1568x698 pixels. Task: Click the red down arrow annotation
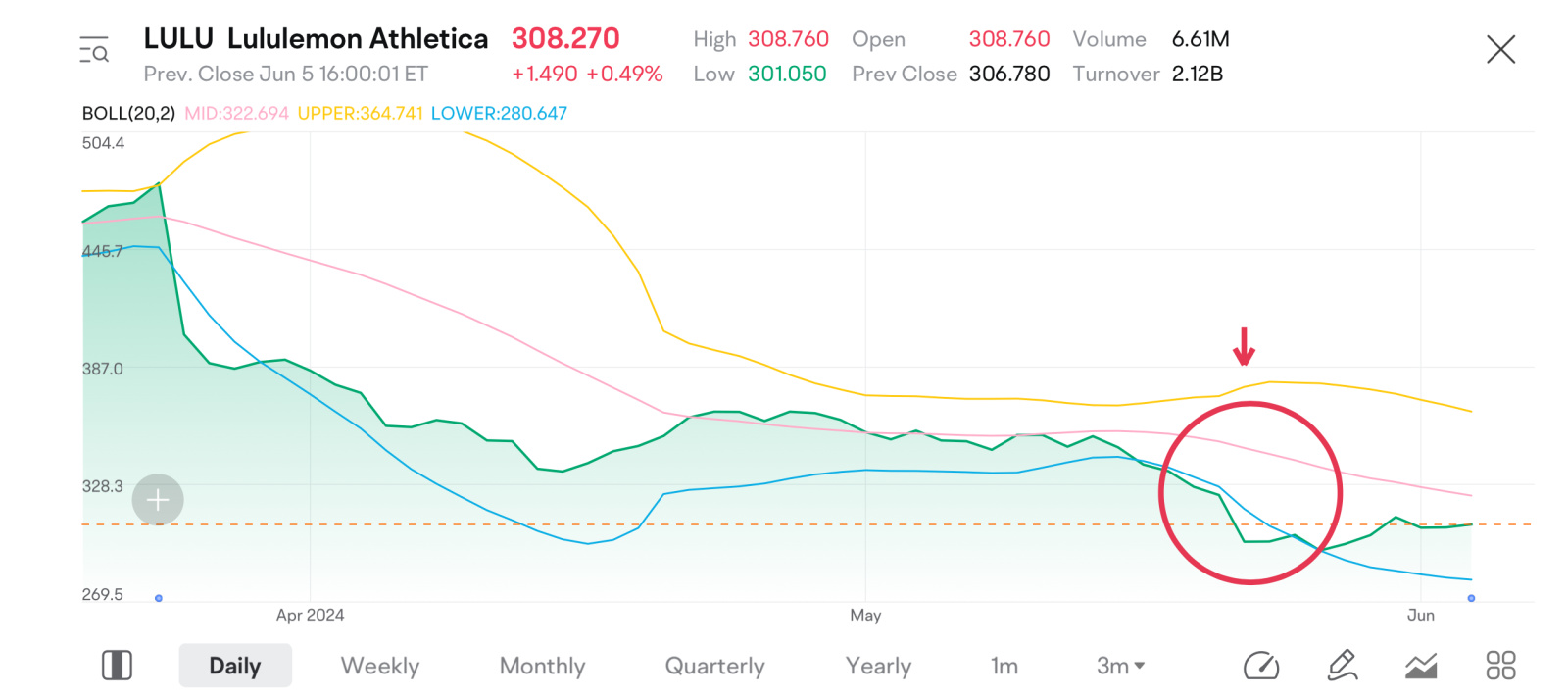(1244, 346)
